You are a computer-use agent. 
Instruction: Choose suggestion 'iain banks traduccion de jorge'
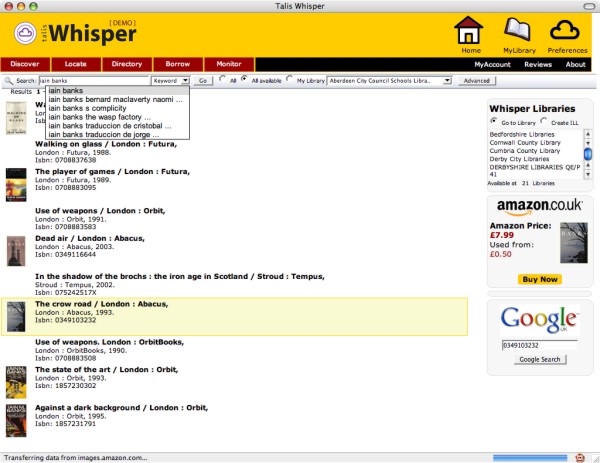[x=117, y=135]
